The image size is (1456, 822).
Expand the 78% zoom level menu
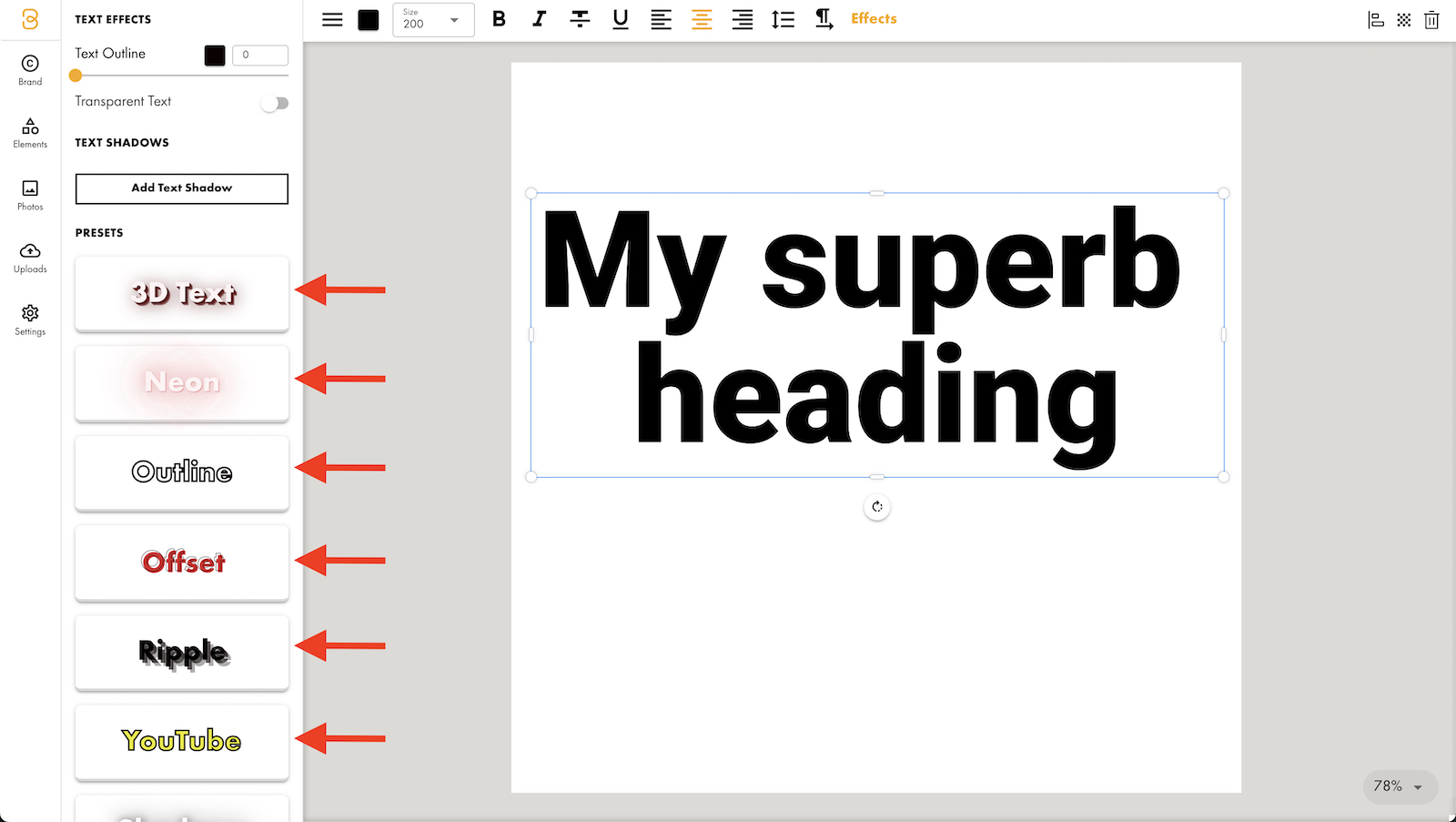tap(1400, 786)
